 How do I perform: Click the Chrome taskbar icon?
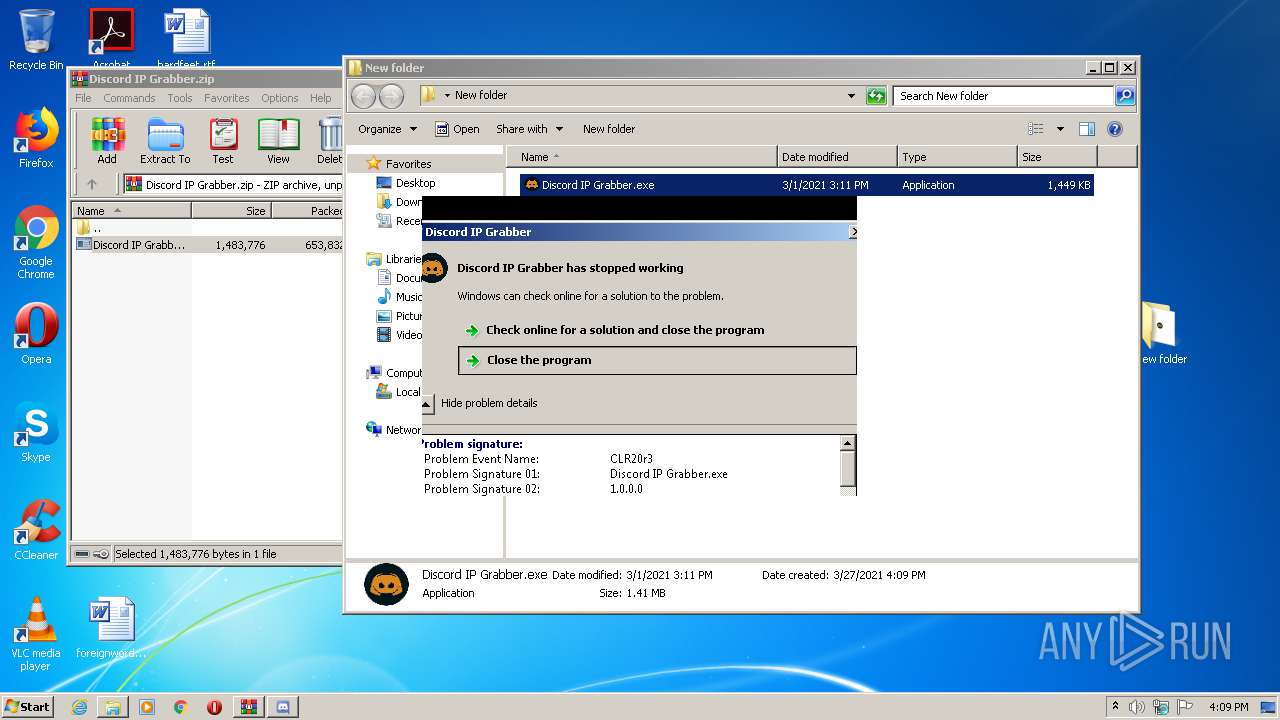pyautogui.click(x=181, y=707)
